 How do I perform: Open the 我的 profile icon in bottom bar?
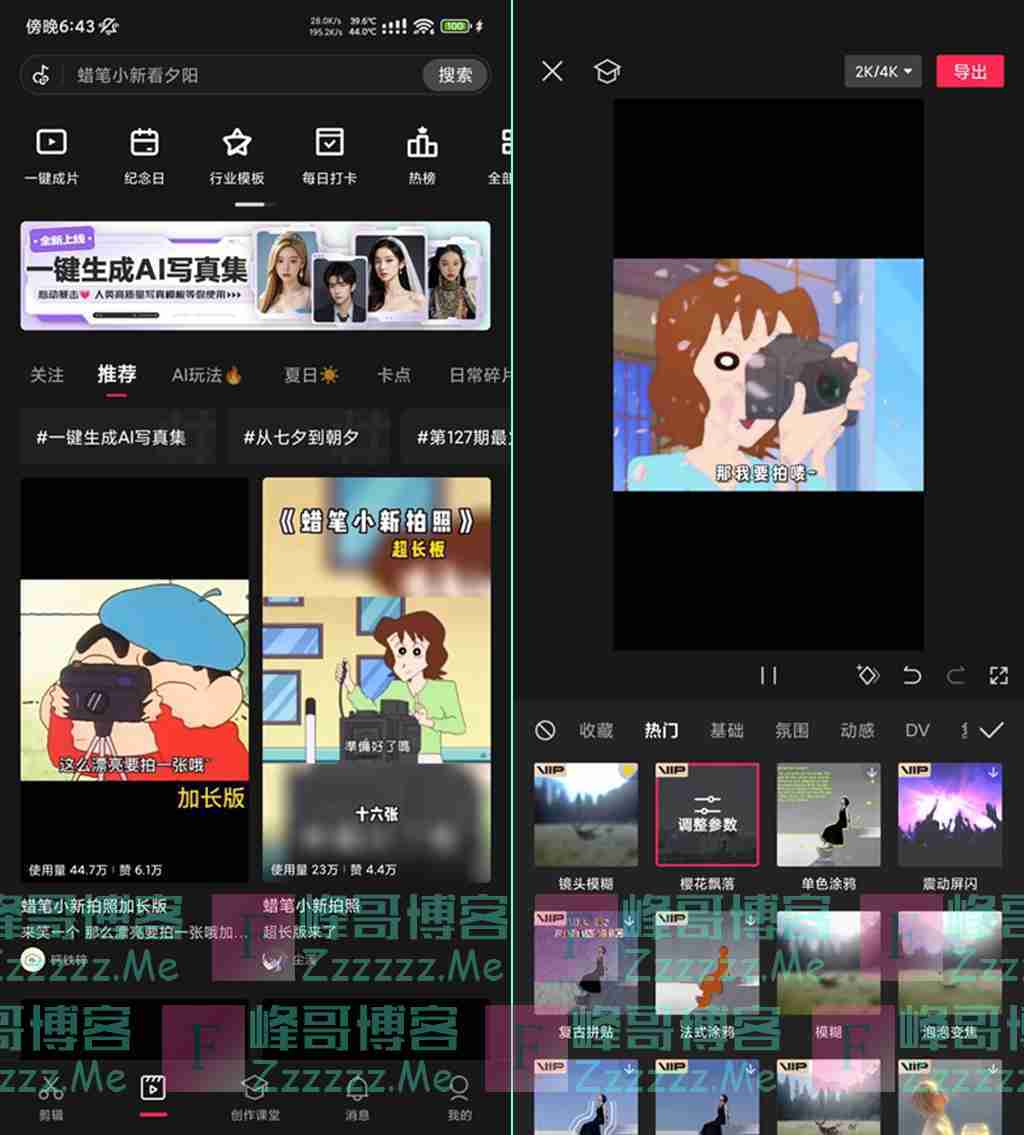pyautogui.click(x=460, y=1097)
